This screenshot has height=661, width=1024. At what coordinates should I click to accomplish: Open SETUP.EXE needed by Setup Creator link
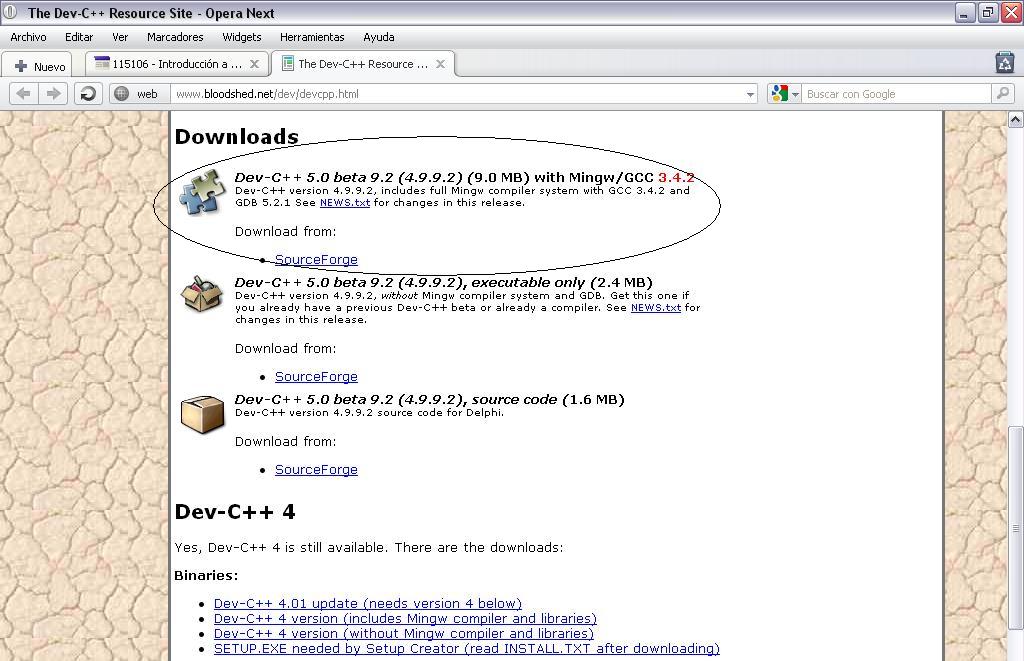point(466,649)
